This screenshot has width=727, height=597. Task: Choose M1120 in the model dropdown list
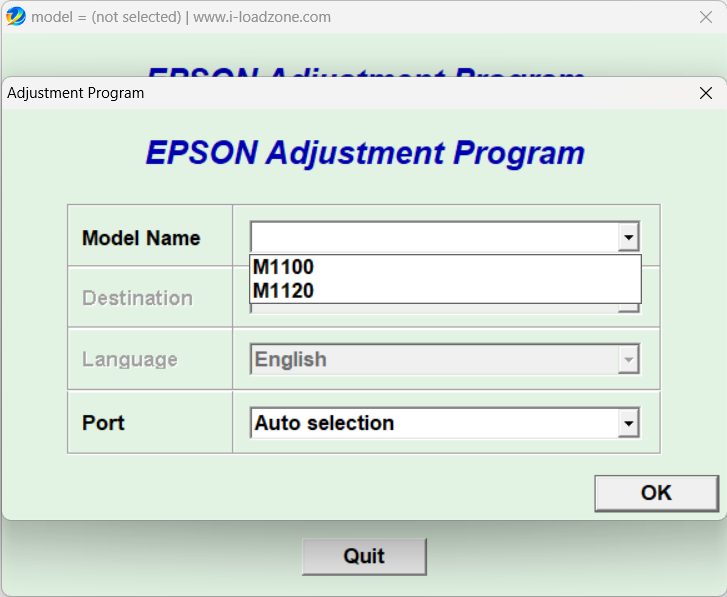[x=445, y=291]
